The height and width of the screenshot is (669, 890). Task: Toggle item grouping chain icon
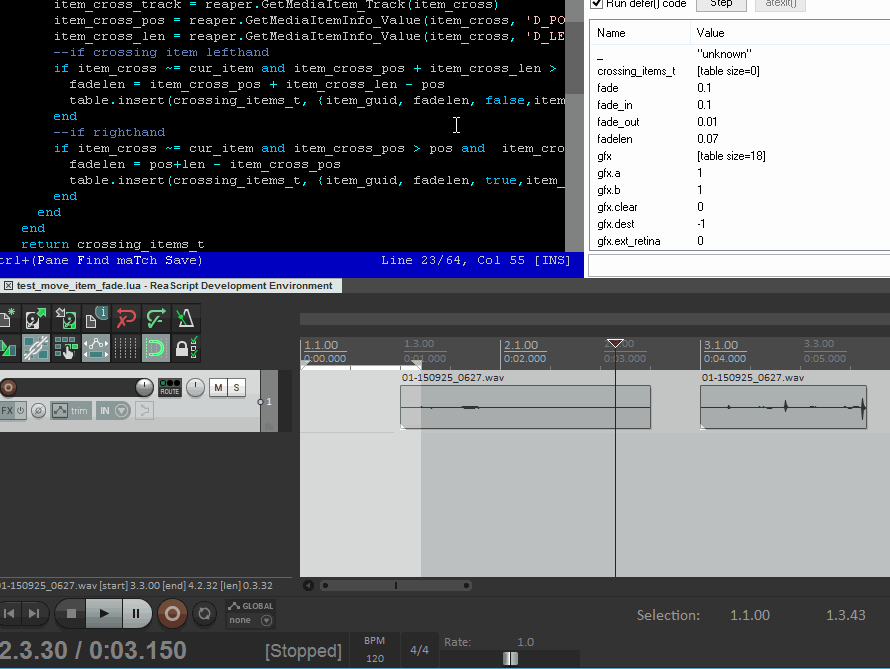(35, 348)
